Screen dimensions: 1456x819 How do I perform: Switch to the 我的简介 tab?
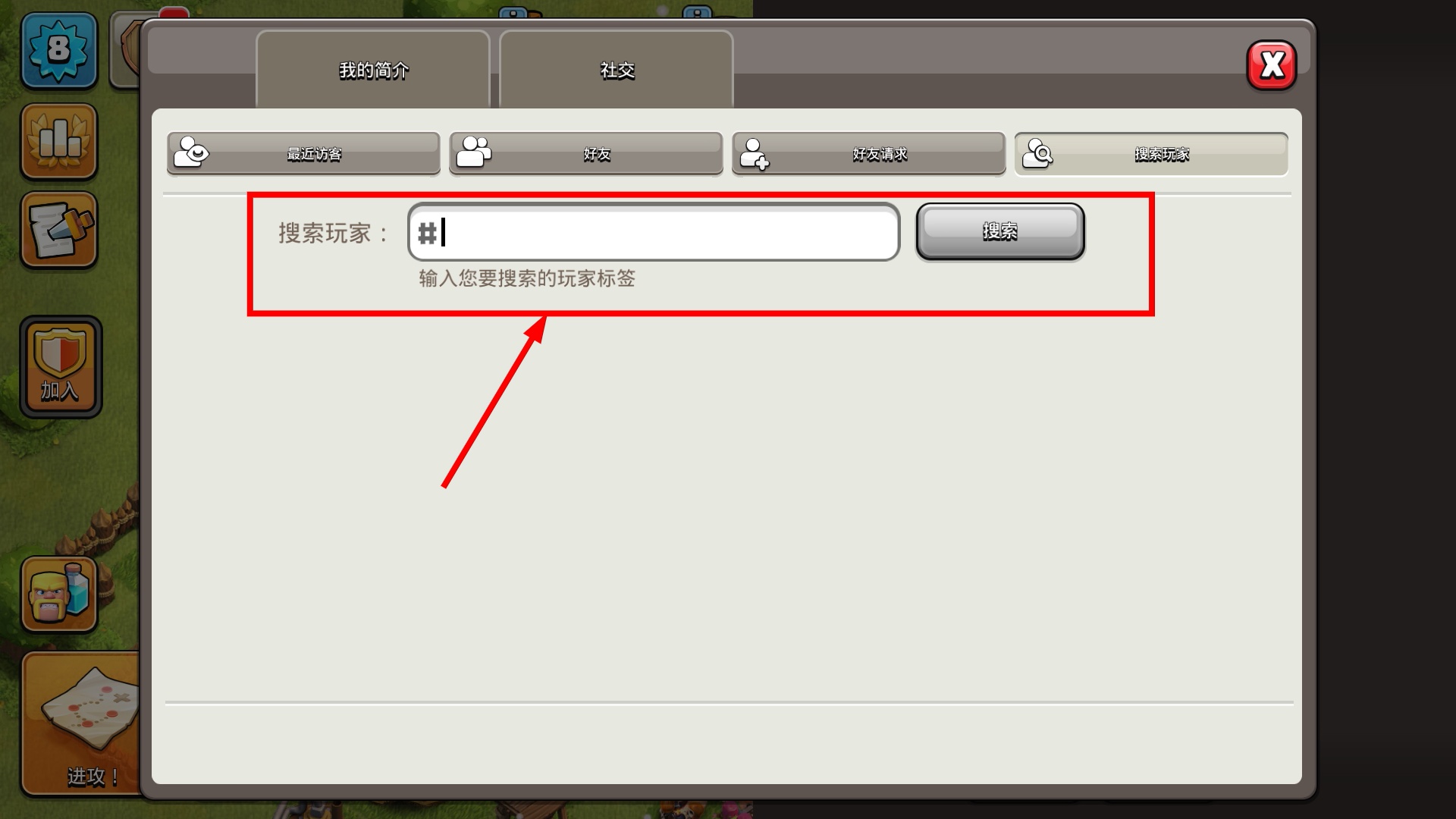(373, 70)
